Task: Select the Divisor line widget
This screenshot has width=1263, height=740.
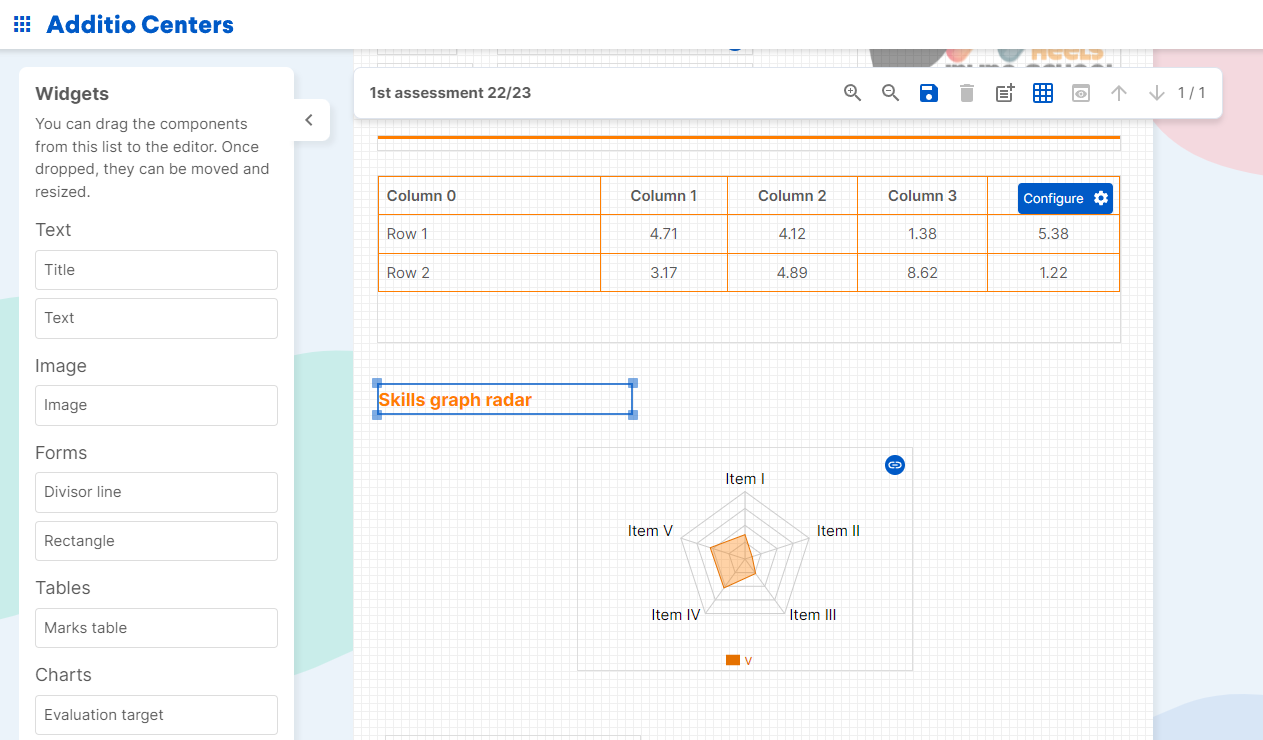Action: point(156,492)
